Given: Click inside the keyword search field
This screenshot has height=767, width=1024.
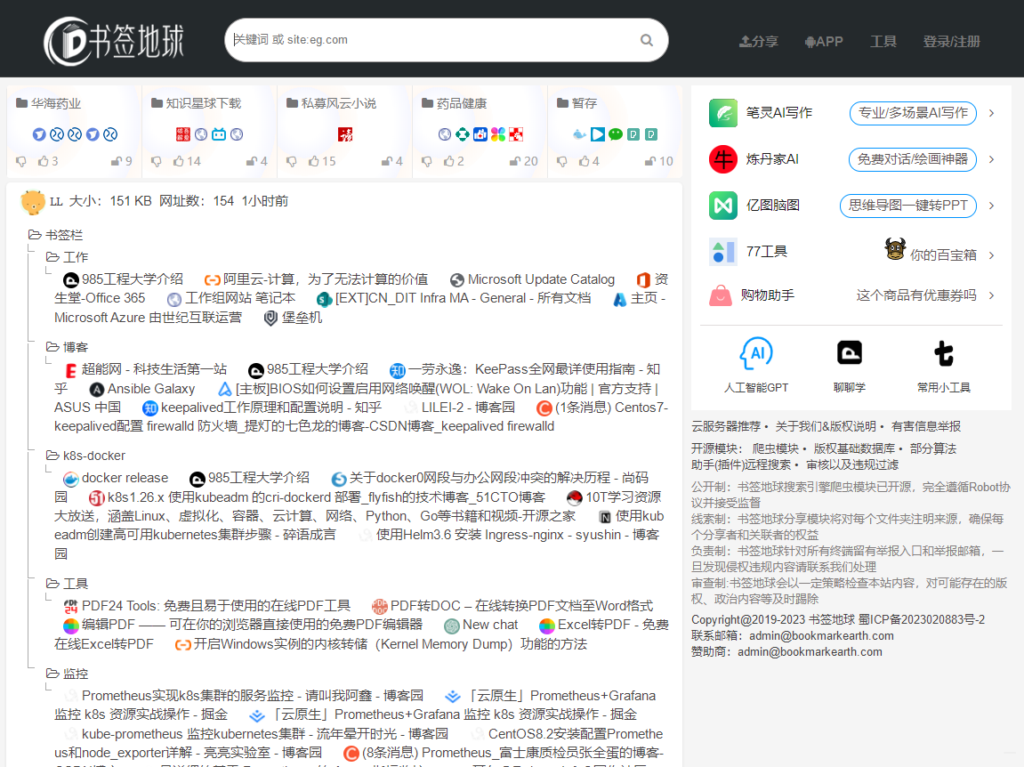Looking at the screenshot, I should point(430,40).
